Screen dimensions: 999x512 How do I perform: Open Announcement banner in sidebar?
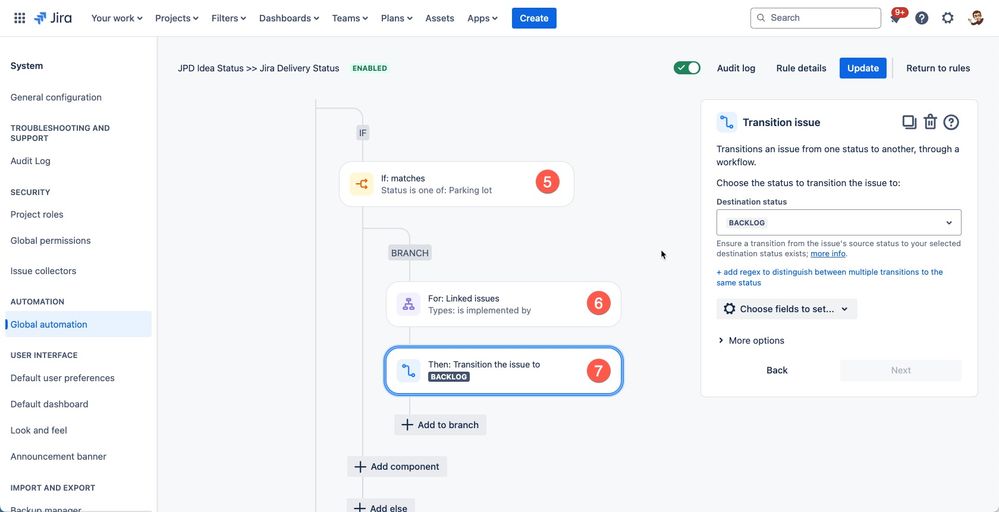[59, 457]
